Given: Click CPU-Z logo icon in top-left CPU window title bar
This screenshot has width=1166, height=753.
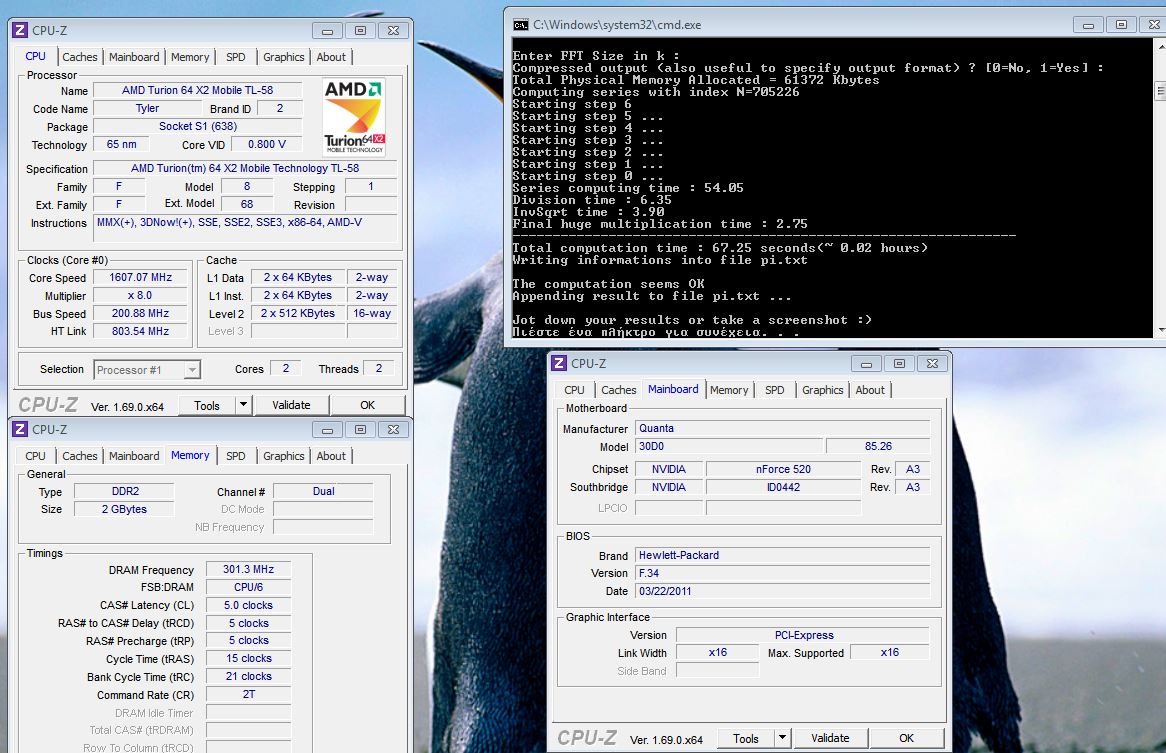Looking at the screenshot, I should 20,30.
